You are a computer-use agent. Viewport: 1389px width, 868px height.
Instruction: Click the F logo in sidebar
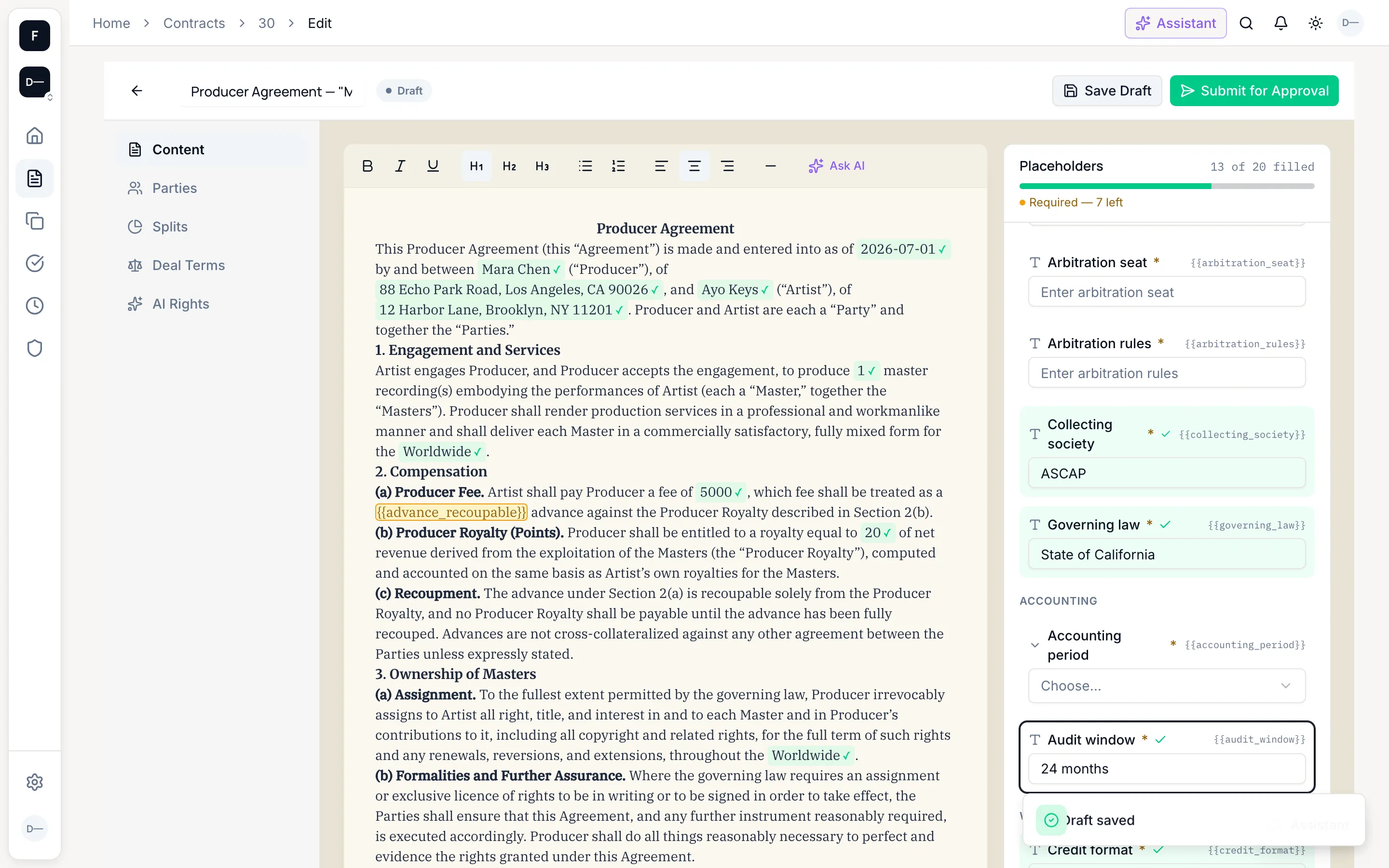tap(35, 36)
